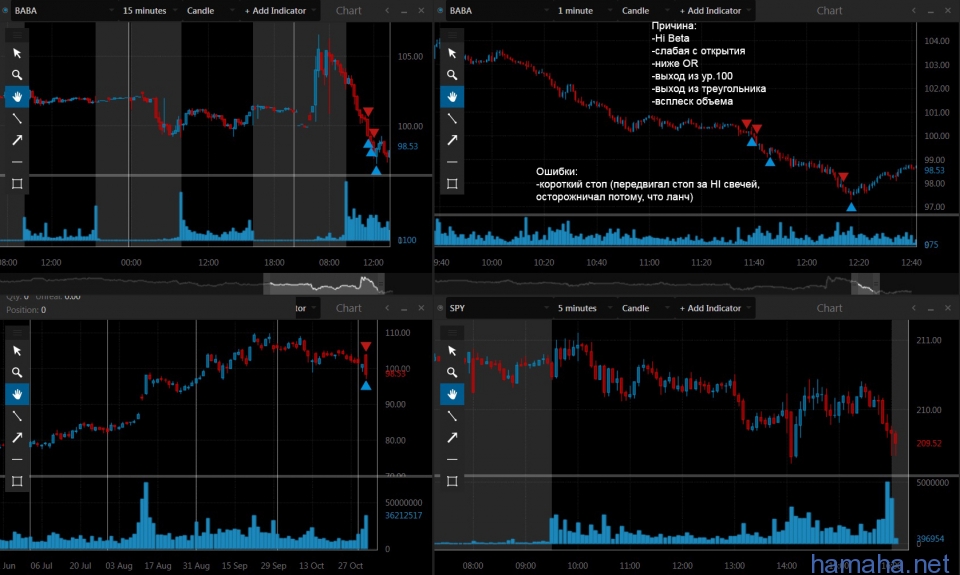This screenshot has width=960, height=575.
Task: Select the line drawing tool in SPY chart
Action: click(452, 416)
